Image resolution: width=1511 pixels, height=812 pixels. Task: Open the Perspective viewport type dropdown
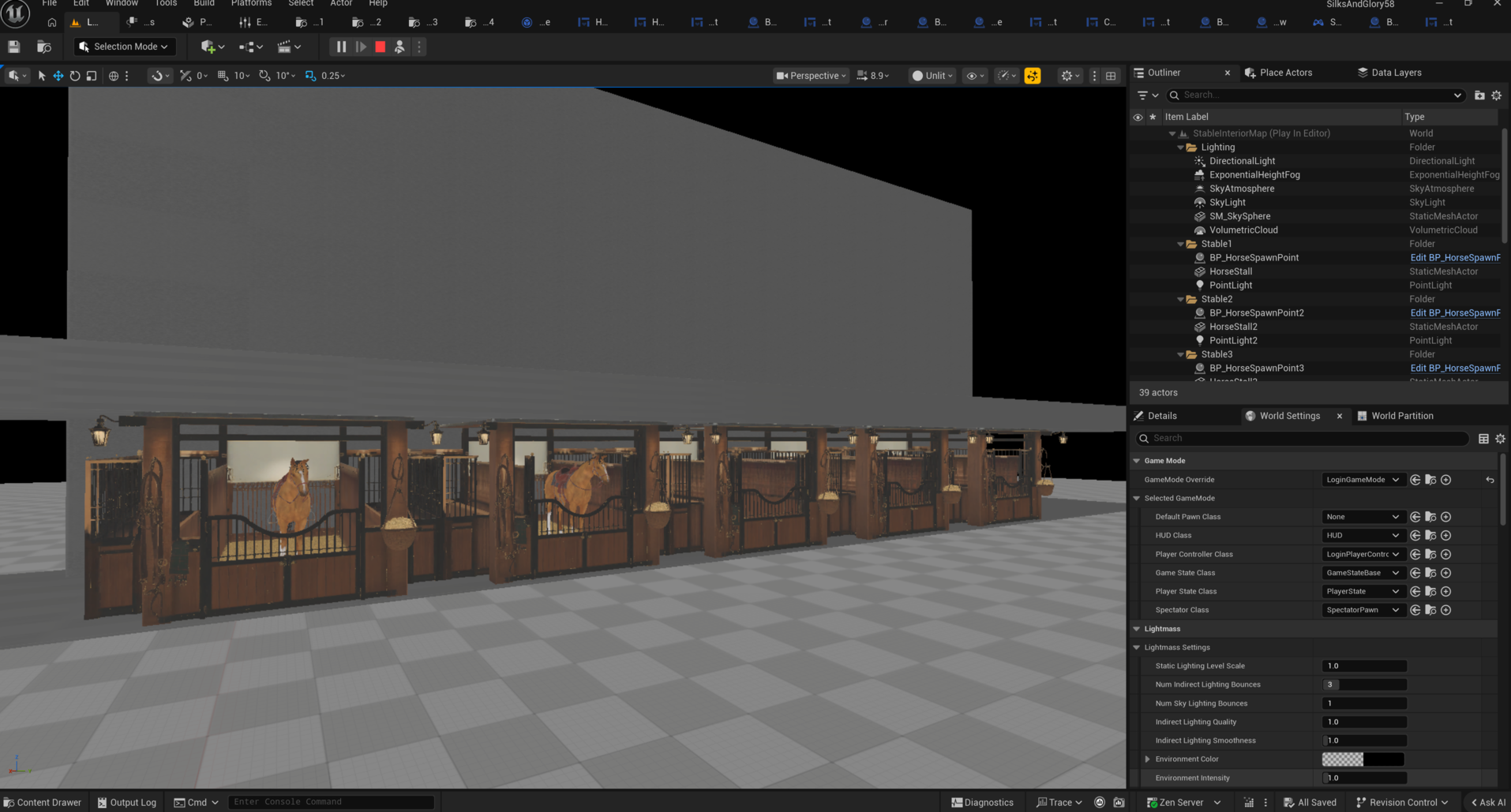click(x=811, y=76)
